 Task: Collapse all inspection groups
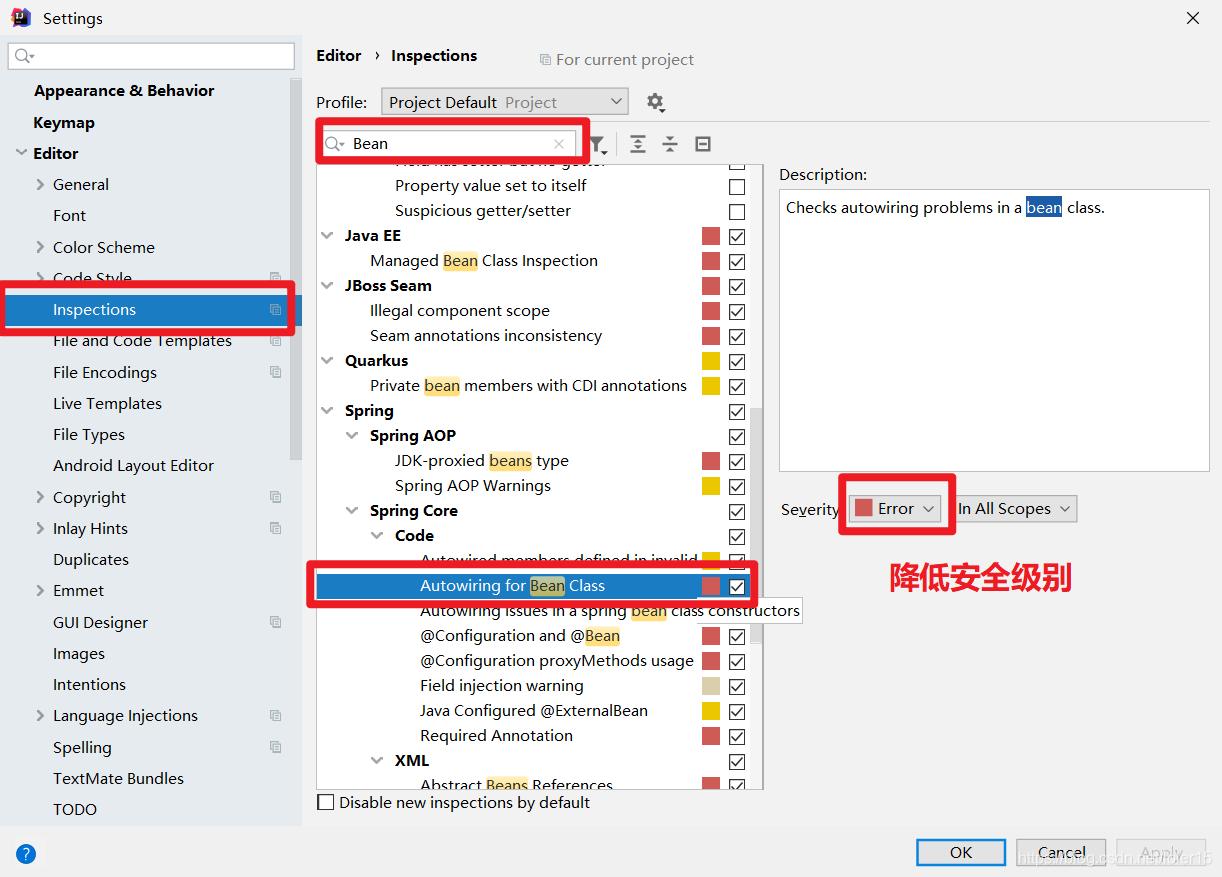(x=670, y=144)
